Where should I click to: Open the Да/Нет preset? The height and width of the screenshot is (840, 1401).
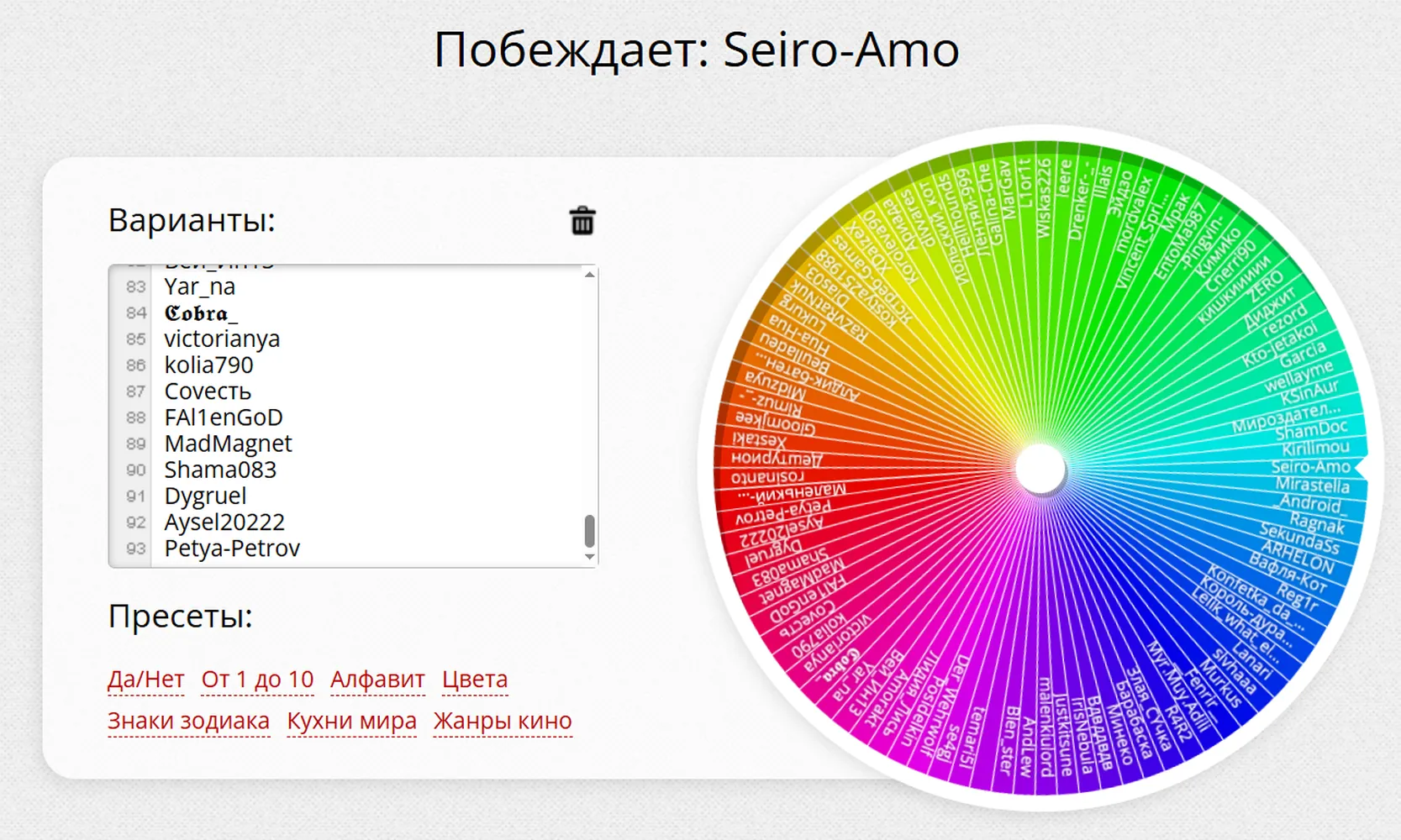[x=146, y=679]
